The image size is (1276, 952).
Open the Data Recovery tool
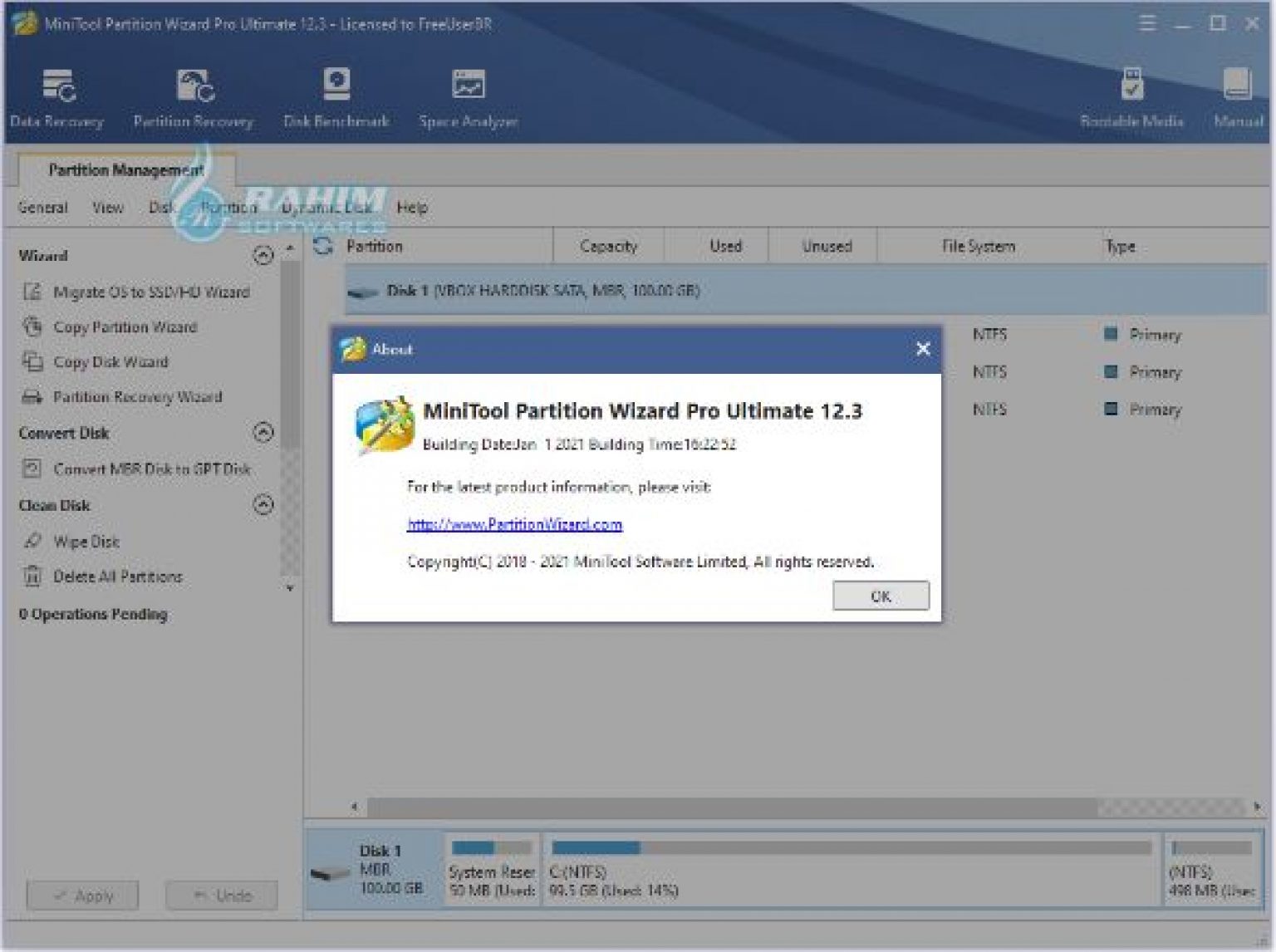56,98
